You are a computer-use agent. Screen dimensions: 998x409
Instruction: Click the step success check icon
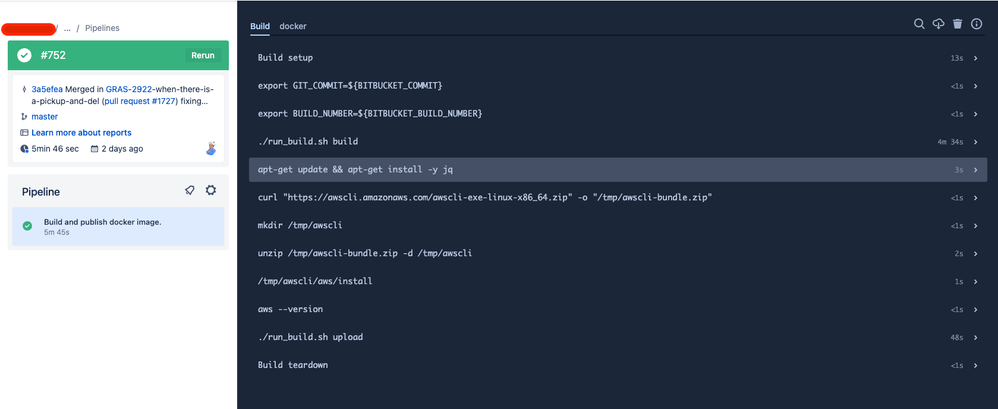(27, 226)
